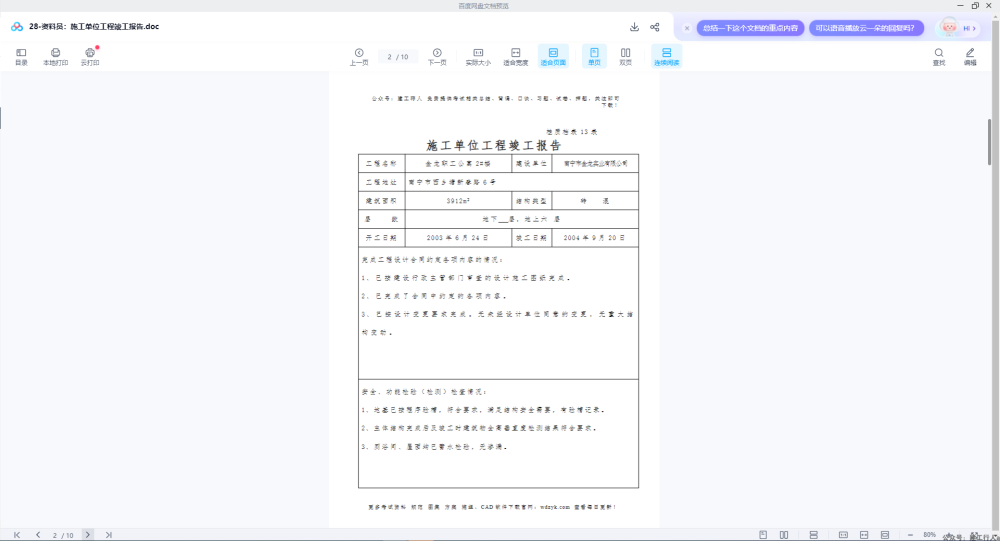Click the 80% zoom level value
Viewport: 1000px width, 541px height.
coord(929,535)
